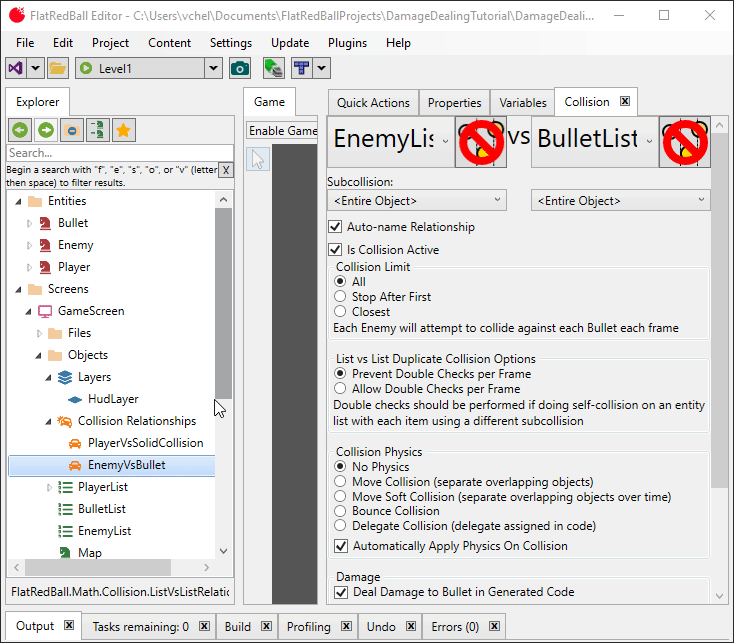Click the open folder toolbar icon
This screenshot has height=643, width=734.
click(58, 68)
